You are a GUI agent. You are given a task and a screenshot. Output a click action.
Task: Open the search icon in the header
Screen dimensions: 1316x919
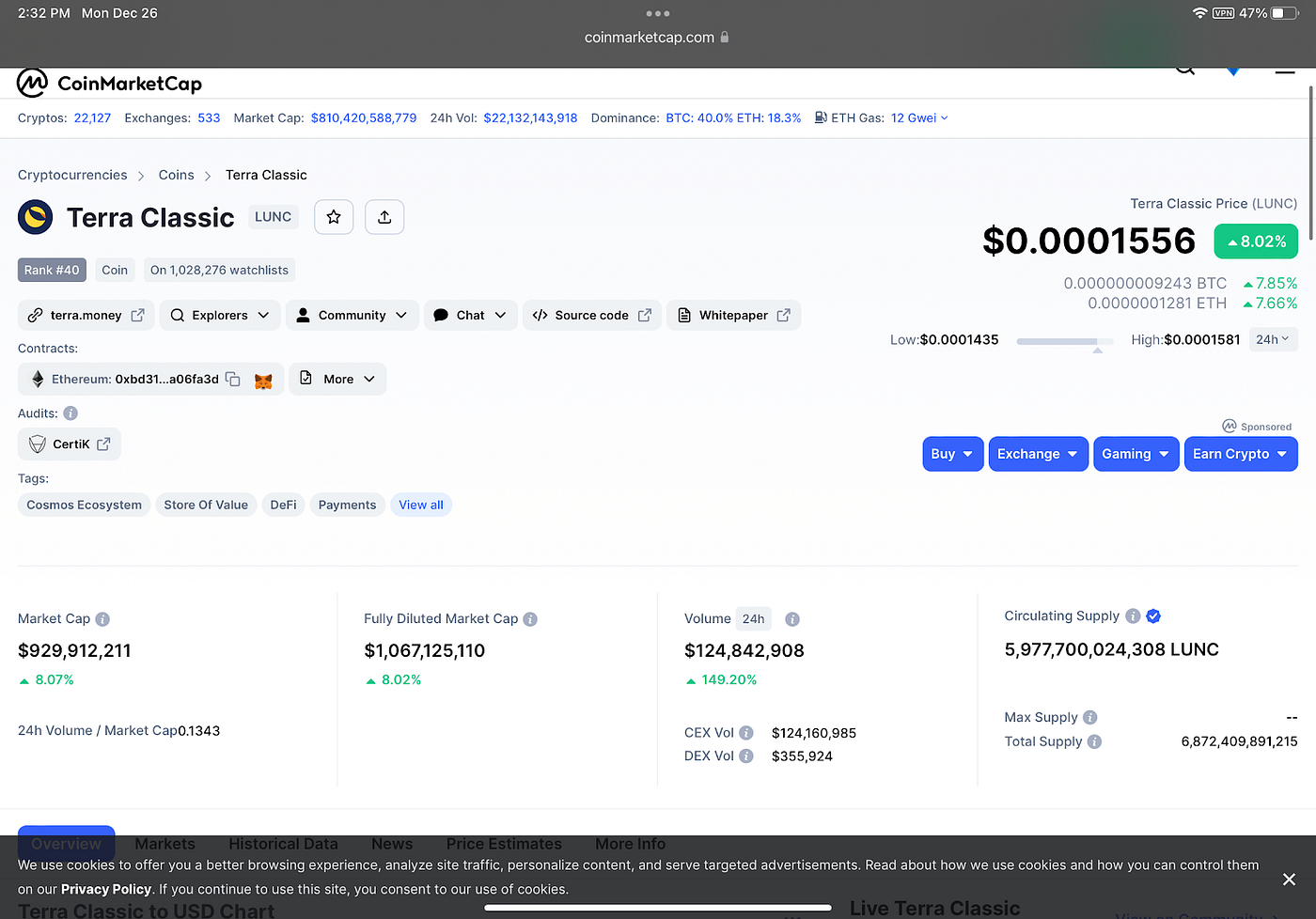(x=1184, y=68)
